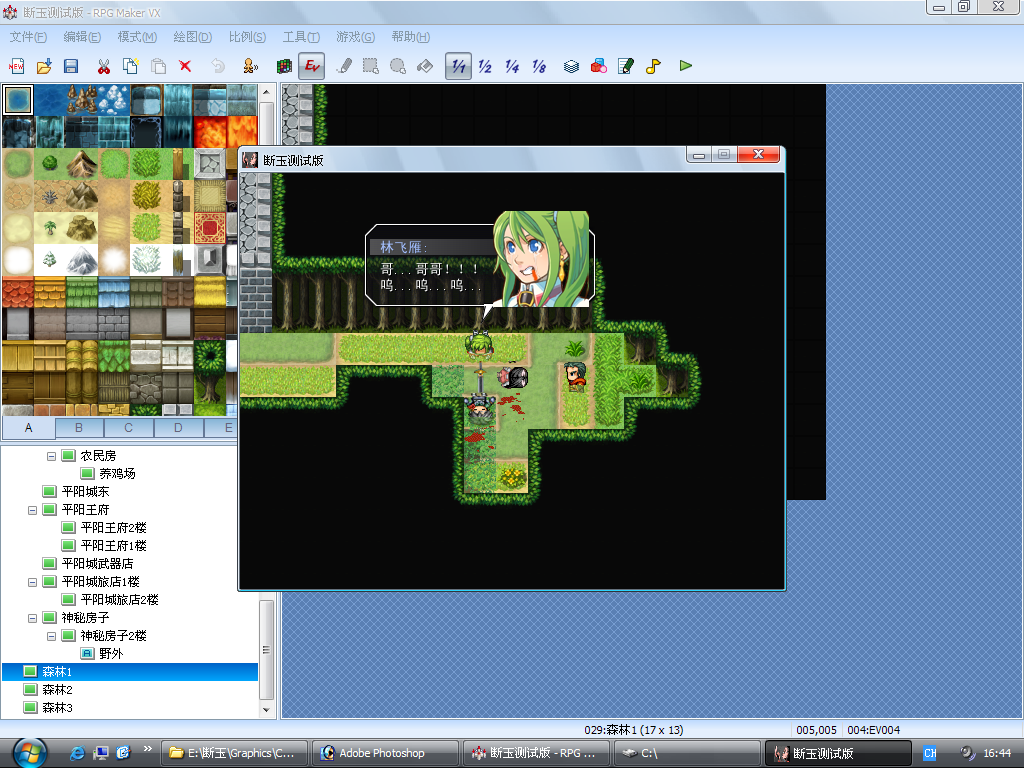Save the project with the floppy disk icon
This screenshot has height=768, width=1024.
[x=71, y=66]
